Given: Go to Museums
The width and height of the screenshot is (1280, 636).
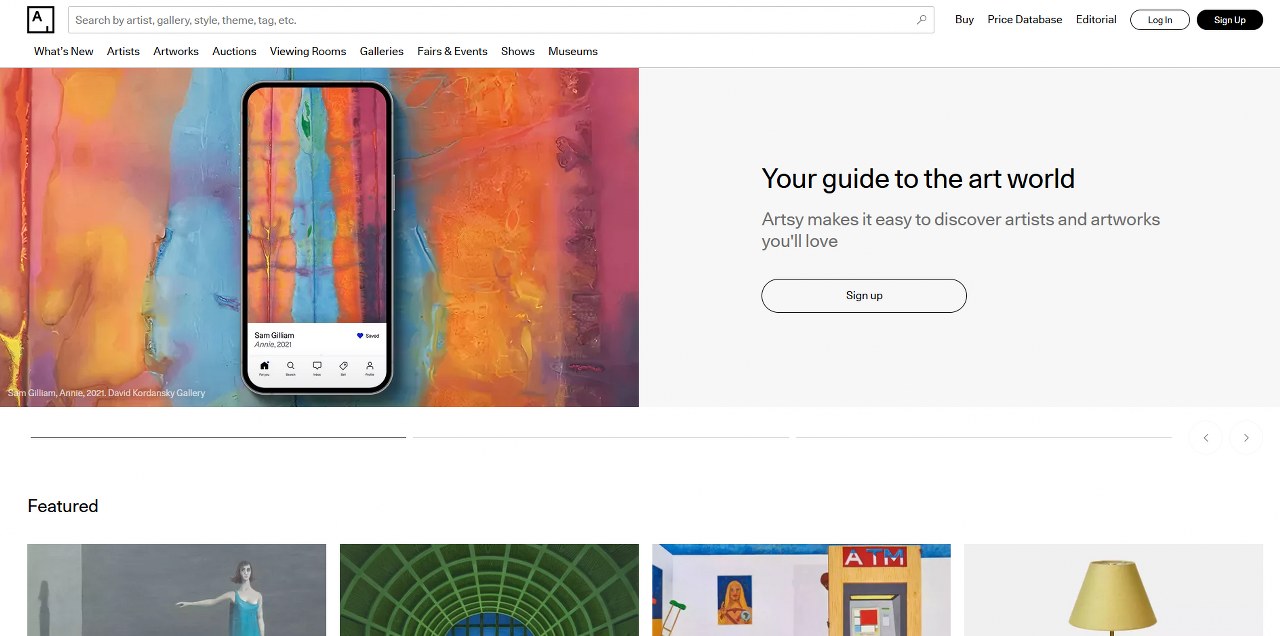Looking at the screenshot, I should (573, 51).
